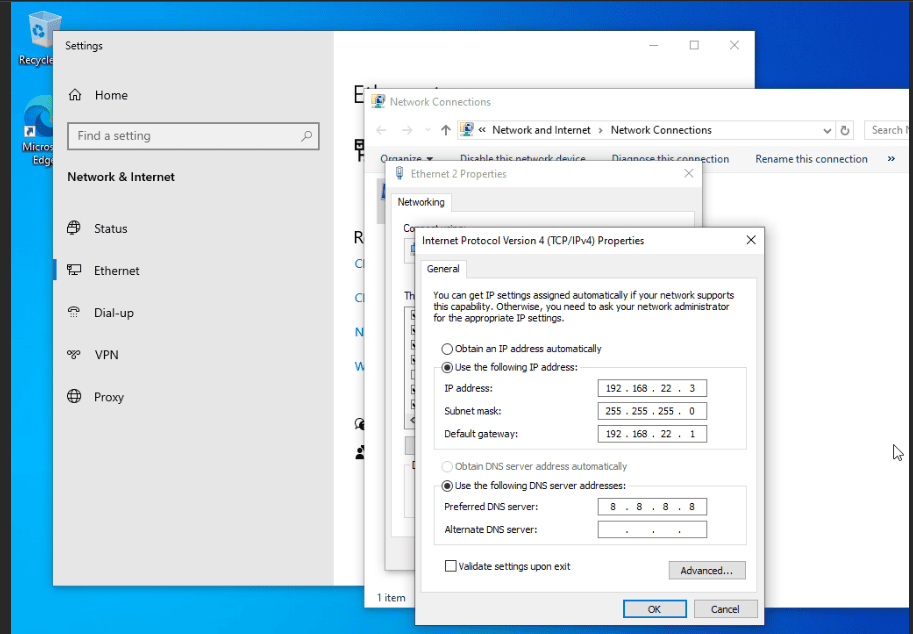Image resolution: width=913 pixels, height=634 pixels.
Task: Click the Alternate DNS server field
Action: coord(652,530)
